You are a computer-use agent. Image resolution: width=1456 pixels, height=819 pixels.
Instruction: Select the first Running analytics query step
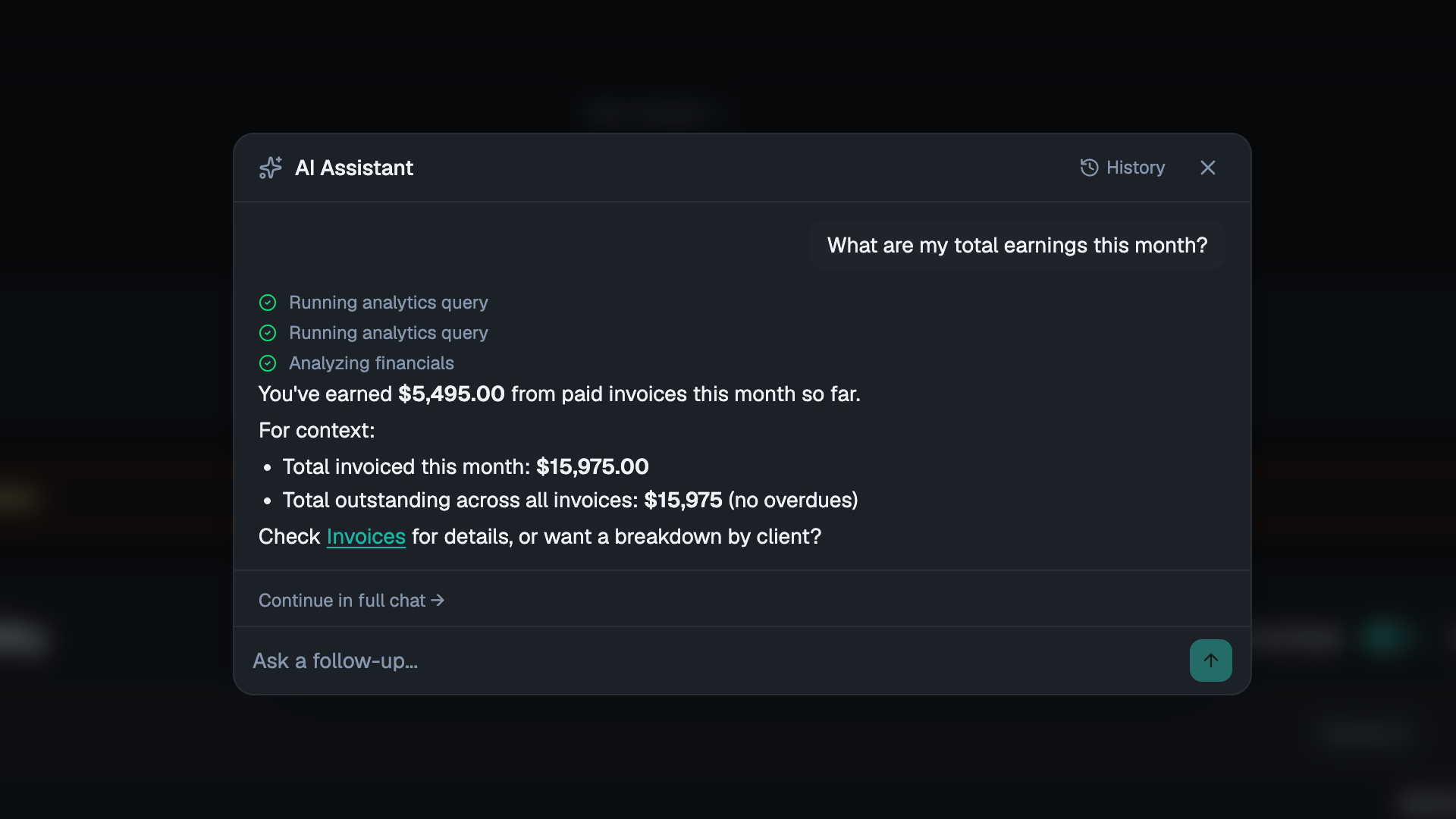pyautogui.click(x=388, y=303)
